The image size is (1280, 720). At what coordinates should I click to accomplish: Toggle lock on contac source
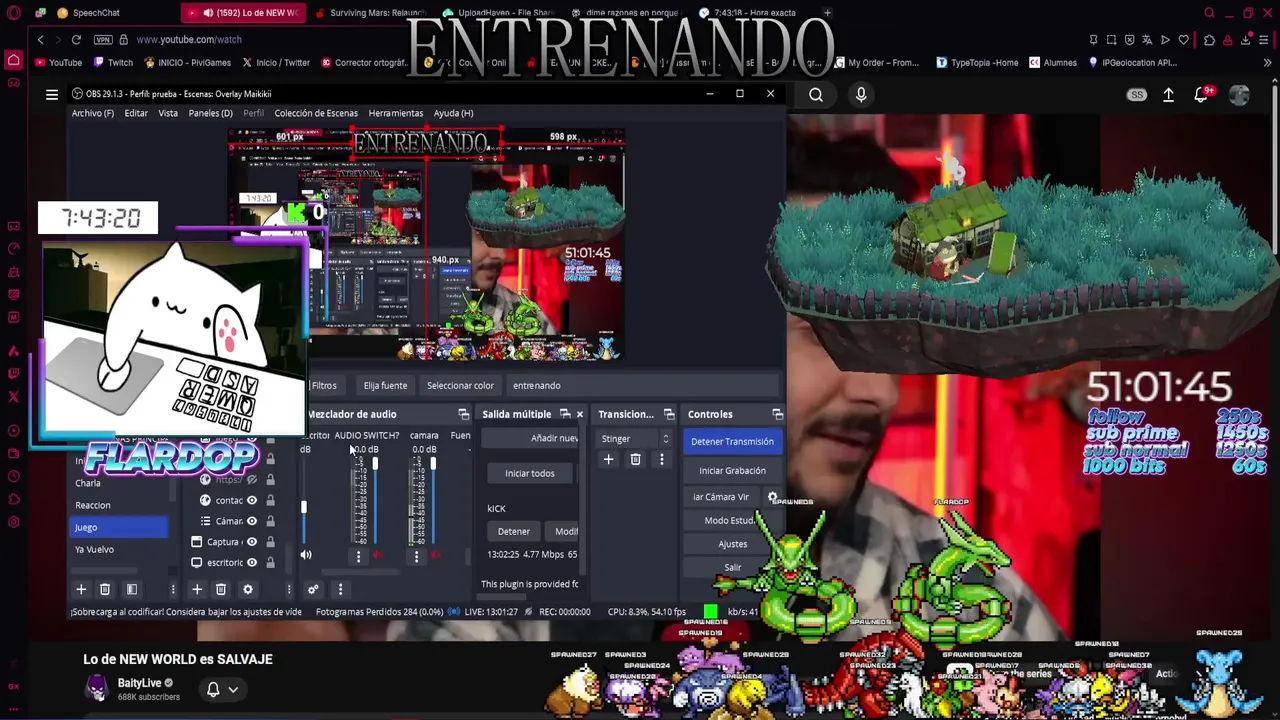pos(270,500)
